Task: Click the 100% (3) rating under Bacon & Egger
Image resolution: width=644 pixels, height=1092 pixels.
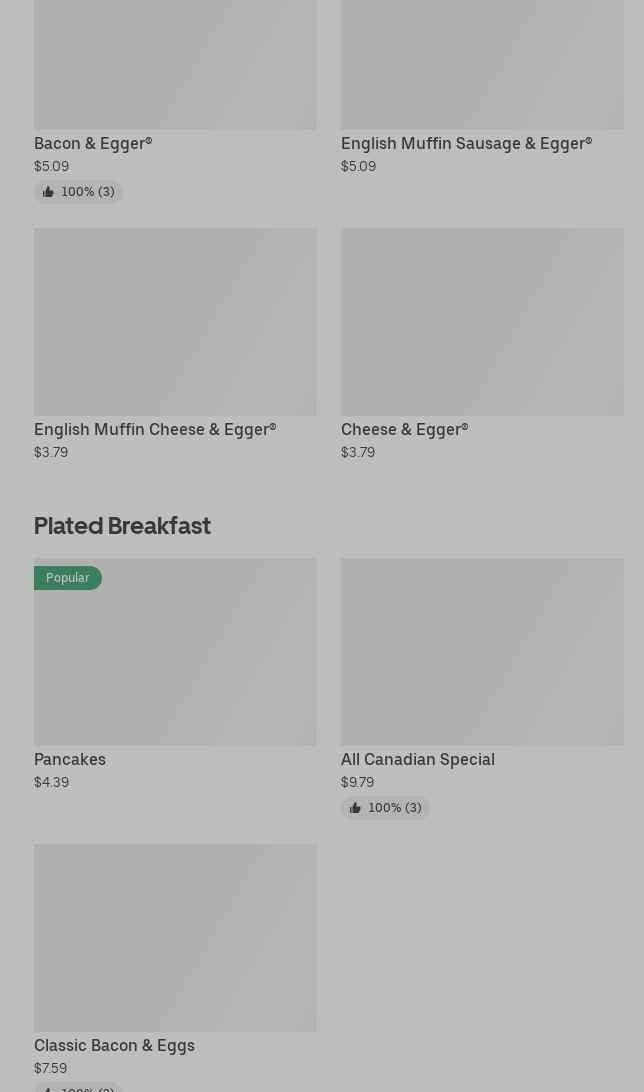Action: (87, 192)
